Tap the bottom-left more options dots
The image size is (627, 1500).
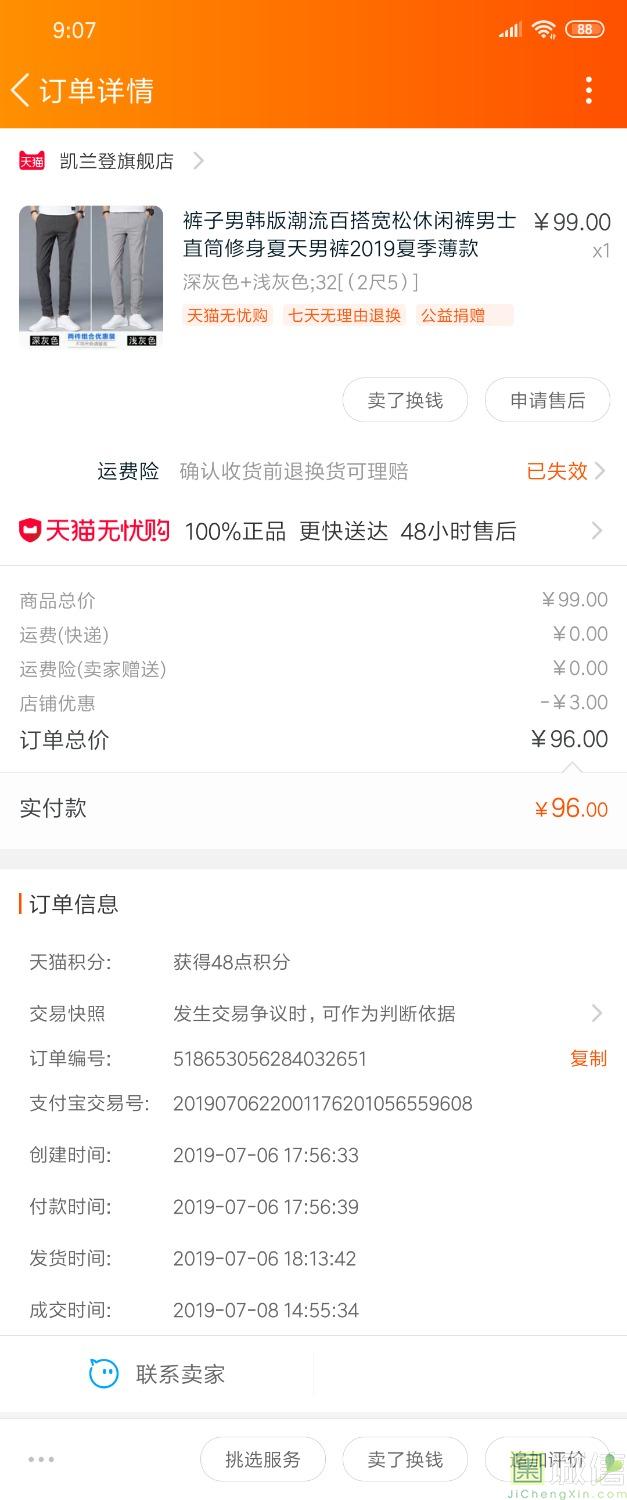pos(41,1460)
